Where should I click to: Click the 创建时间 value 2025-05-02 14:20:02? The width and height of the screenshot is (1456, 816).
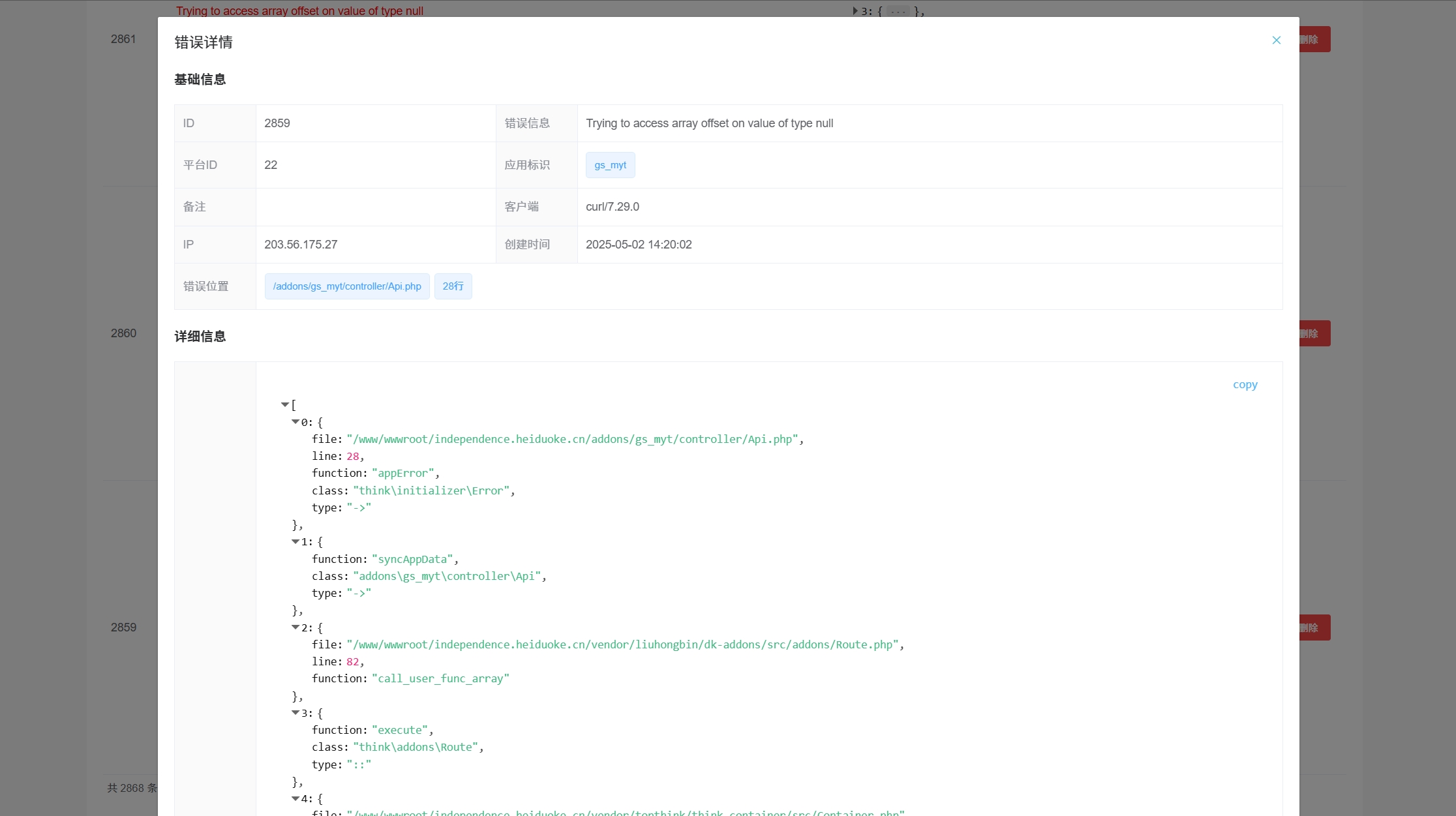point(639,245)
